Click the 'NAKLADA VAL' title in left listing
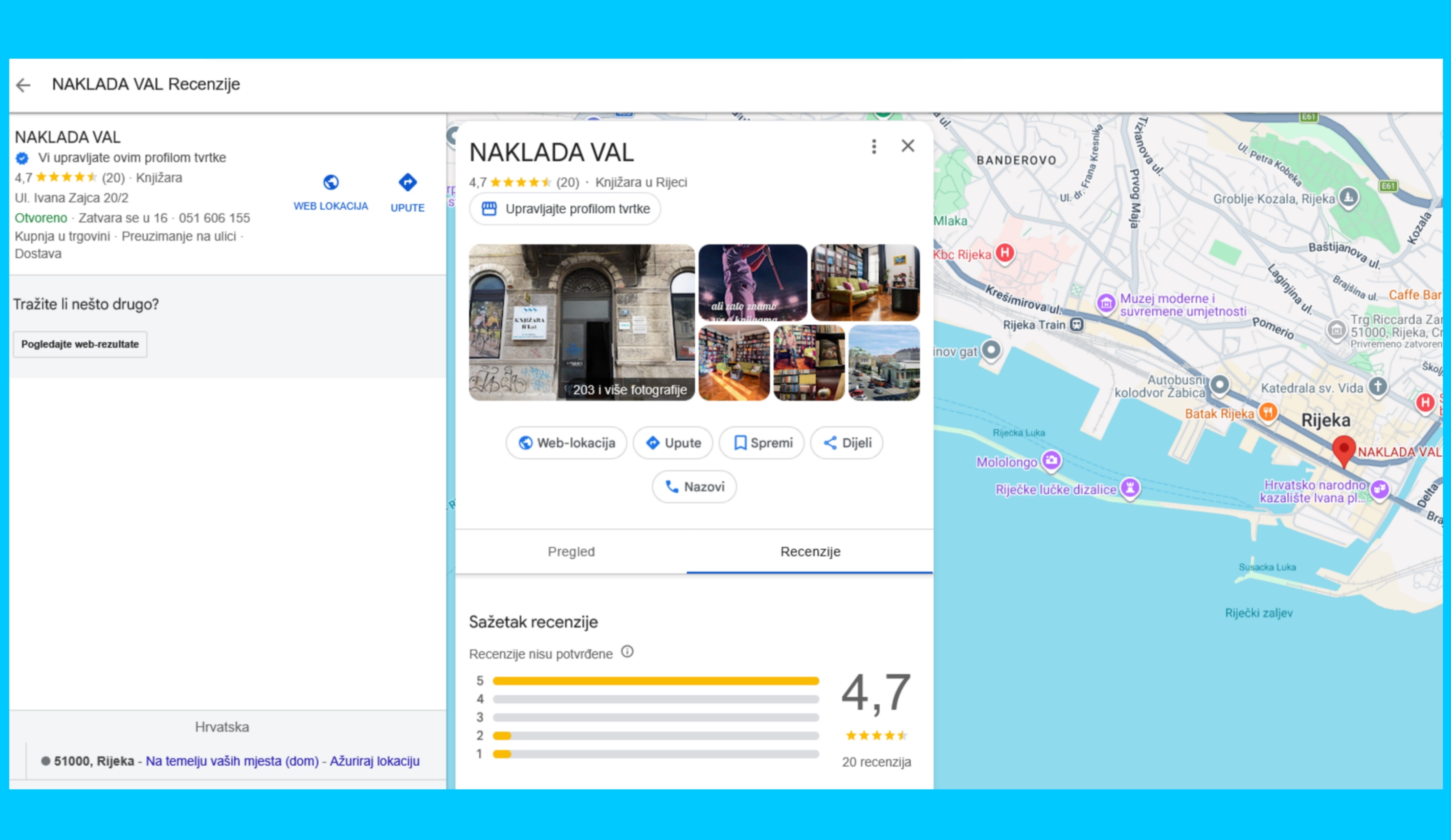 click(67, 138)
